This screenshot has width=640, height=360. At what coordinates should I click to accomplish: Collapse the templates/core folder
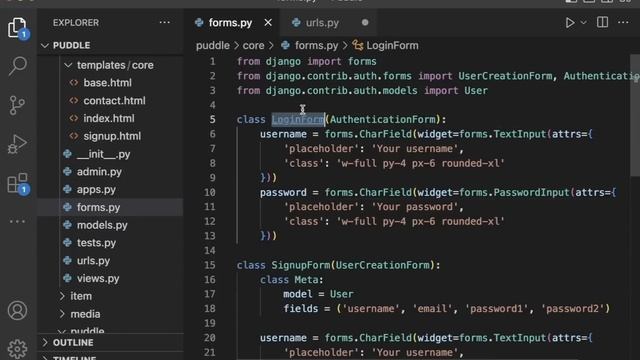[115, 65]
